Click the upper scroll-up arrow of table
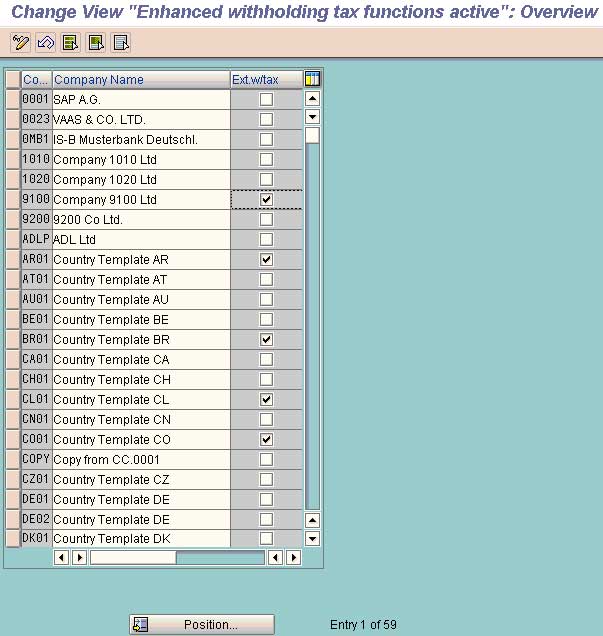Viewport: 603px width, 636px height. [312, 99]
